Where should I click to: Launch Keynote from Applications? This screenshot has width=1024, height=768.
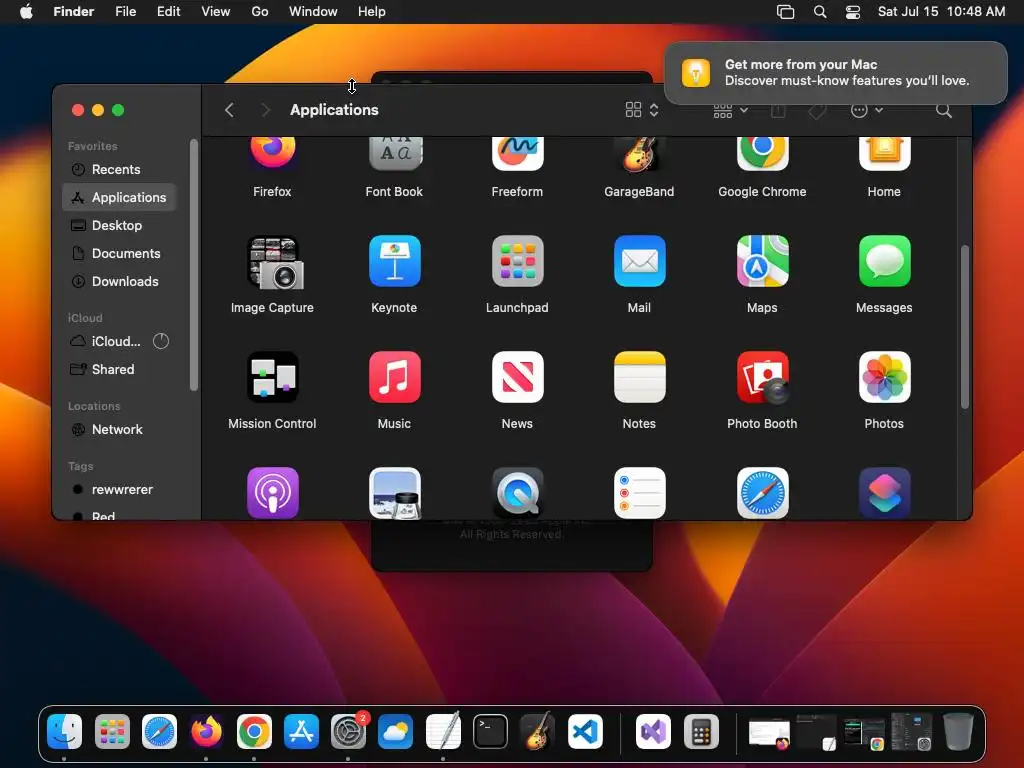(x=394, y=261)
